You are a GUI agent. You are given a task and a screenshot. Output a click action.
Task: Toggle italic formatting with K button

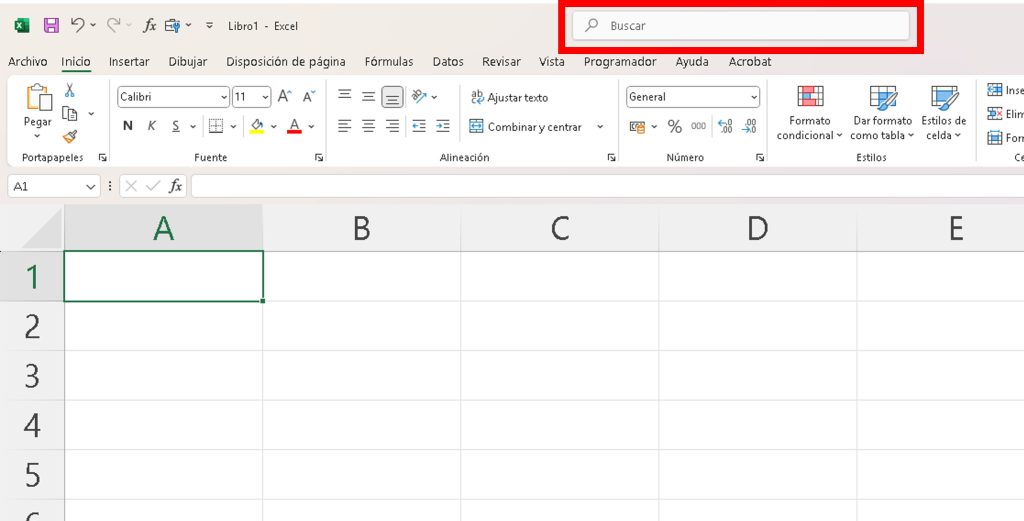[x=152, y=126]
